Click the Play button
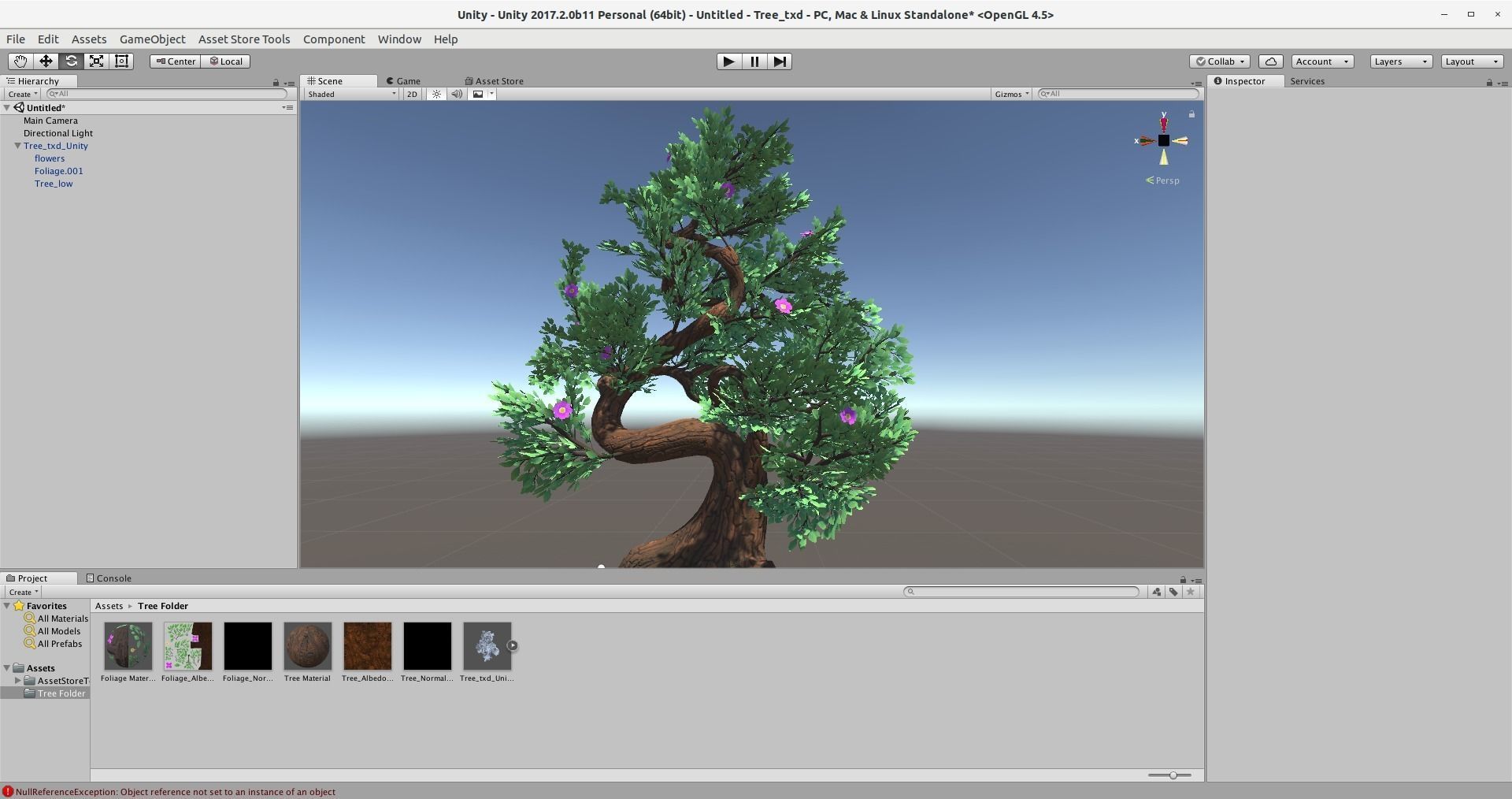This screenshot has height=799, width=1512. point(728,61)
